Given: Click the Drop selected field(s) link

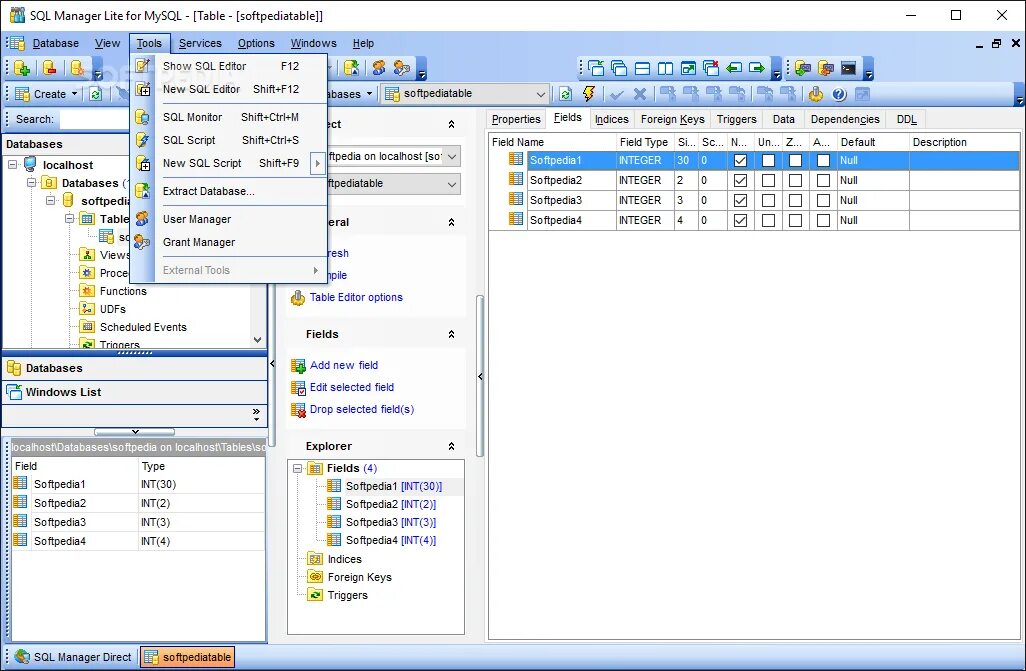Looking at the screenshot, I should coord(361,410).
